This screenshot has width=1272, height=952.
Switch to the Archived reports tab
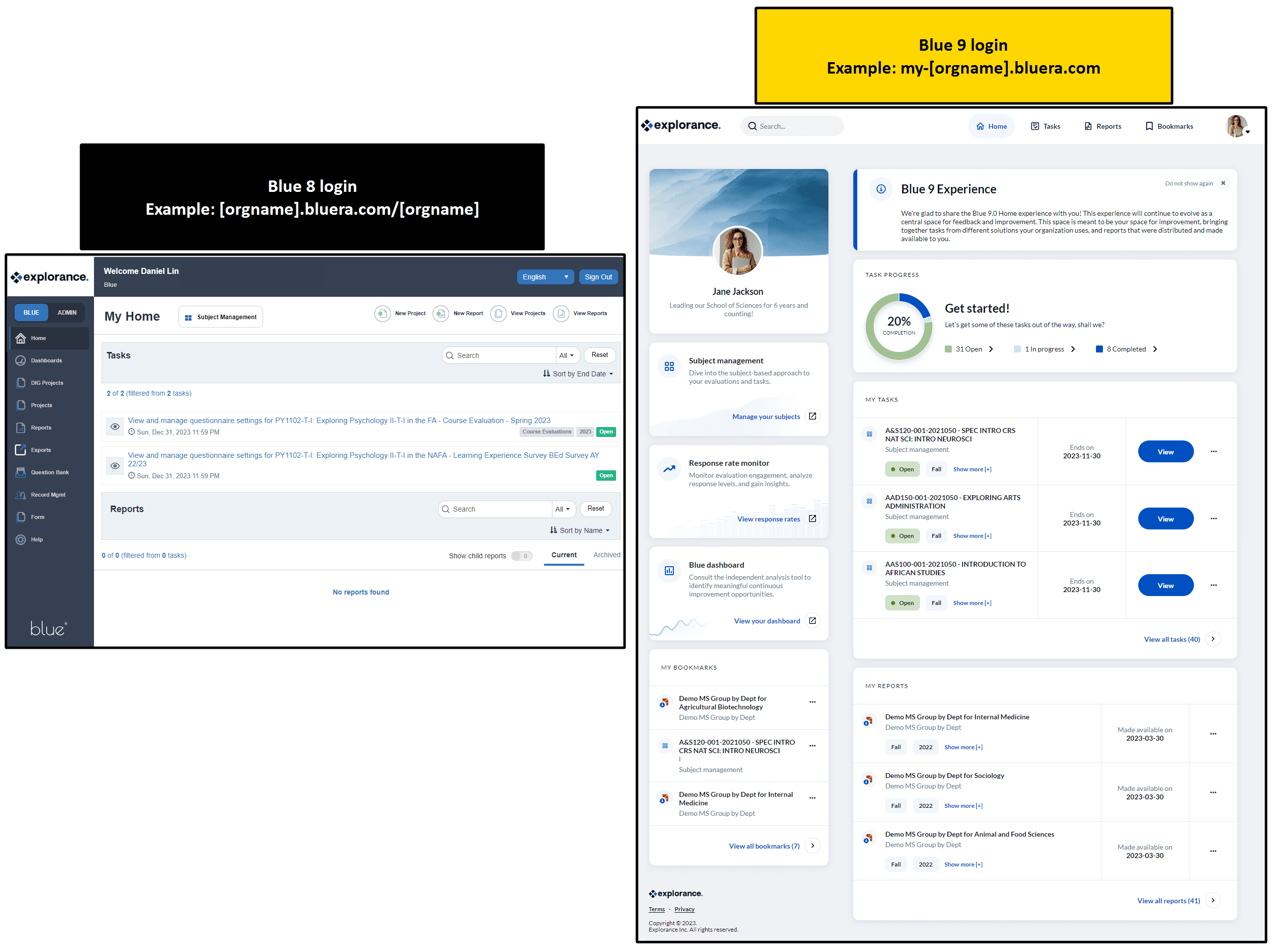click(x=607, y=556)
